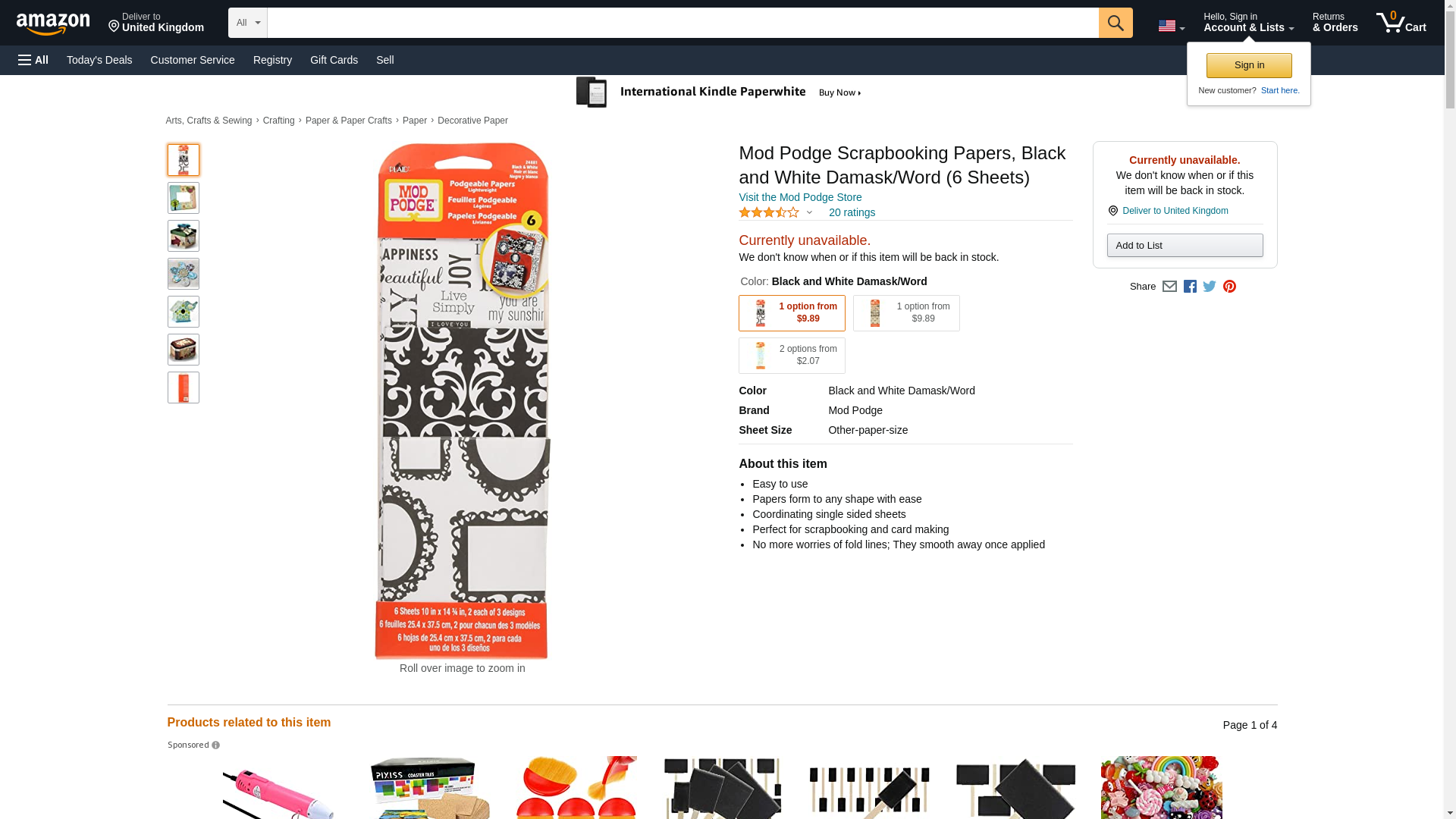Screen dimensions: 1456x819
Task: Click the Sign in button
Action: [x=1249, y=65]
